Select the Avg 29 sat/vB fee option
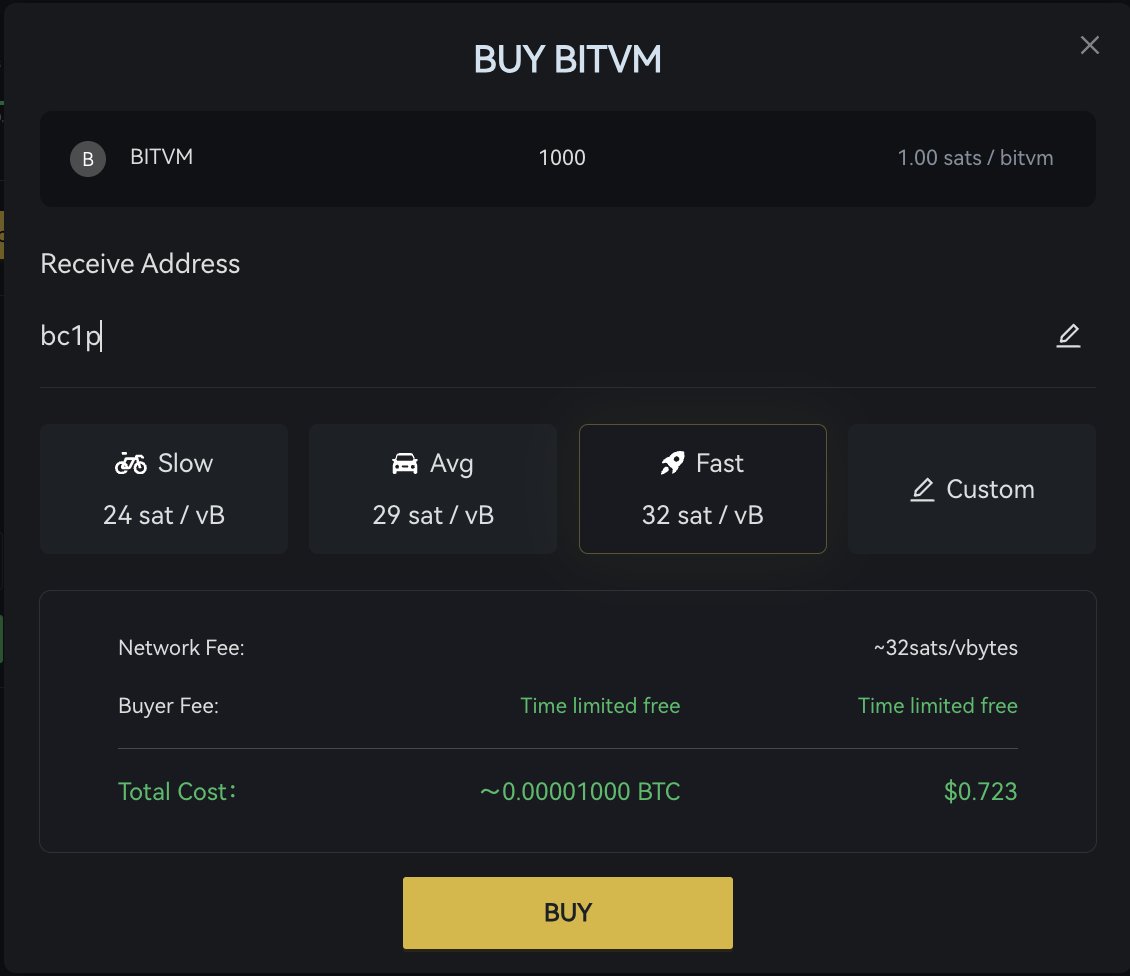Viewport: 1130px width, 976px height. click(x=433, y=489)
